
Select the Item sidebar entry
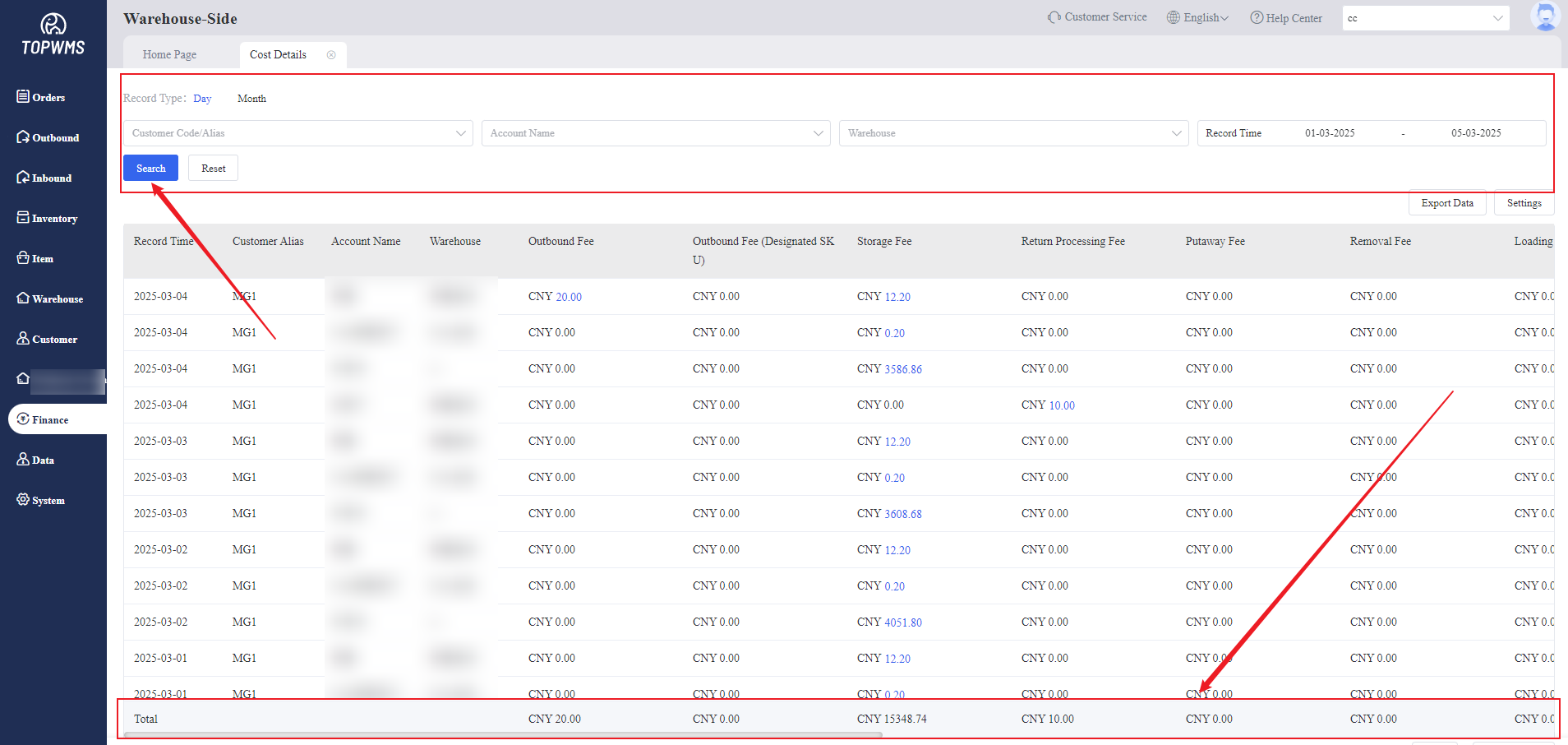click(x=35, y=258)
